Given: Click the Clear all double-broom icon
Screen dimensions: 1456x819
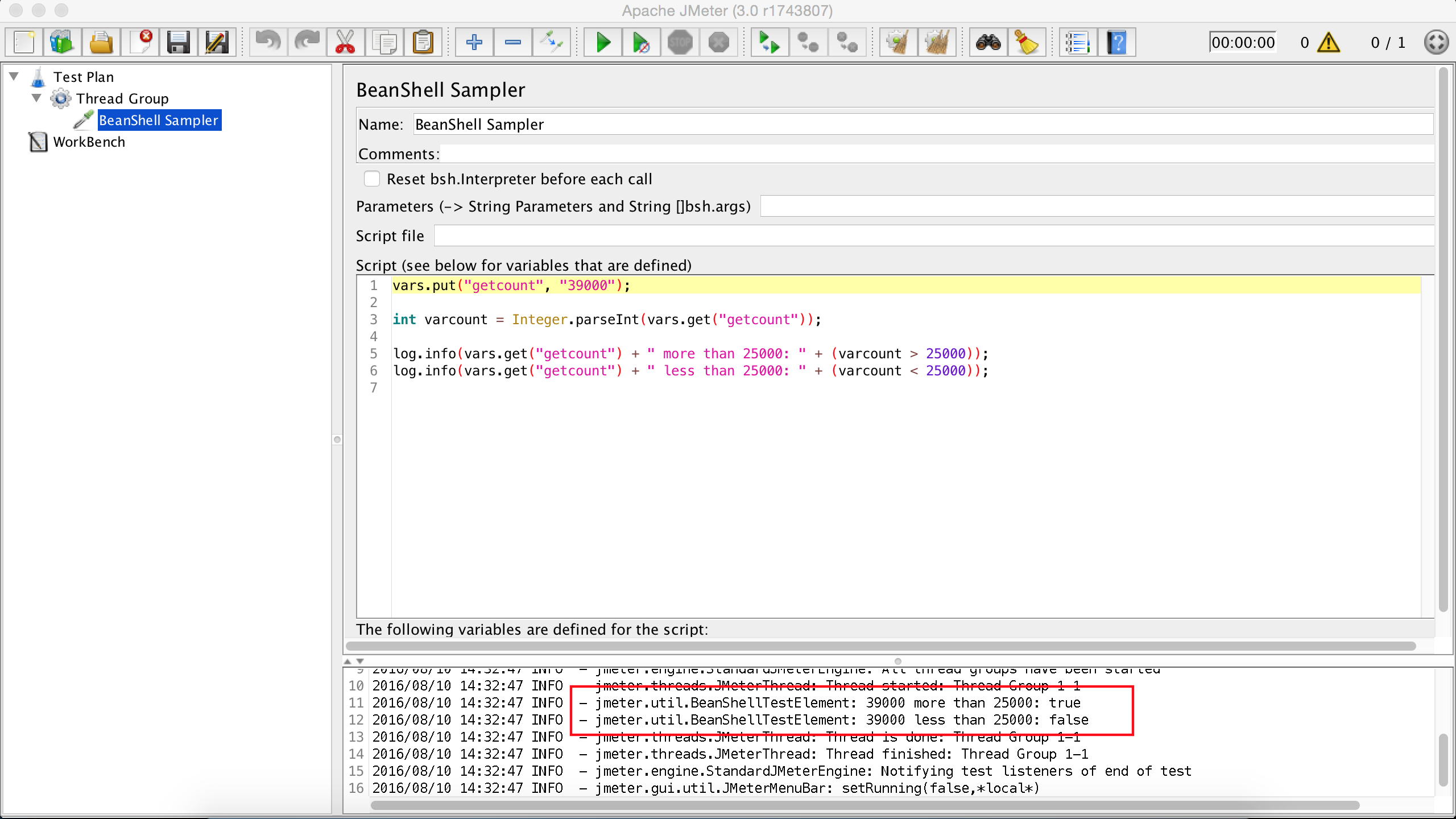Looking at the screenshot, I should point(937,43).
